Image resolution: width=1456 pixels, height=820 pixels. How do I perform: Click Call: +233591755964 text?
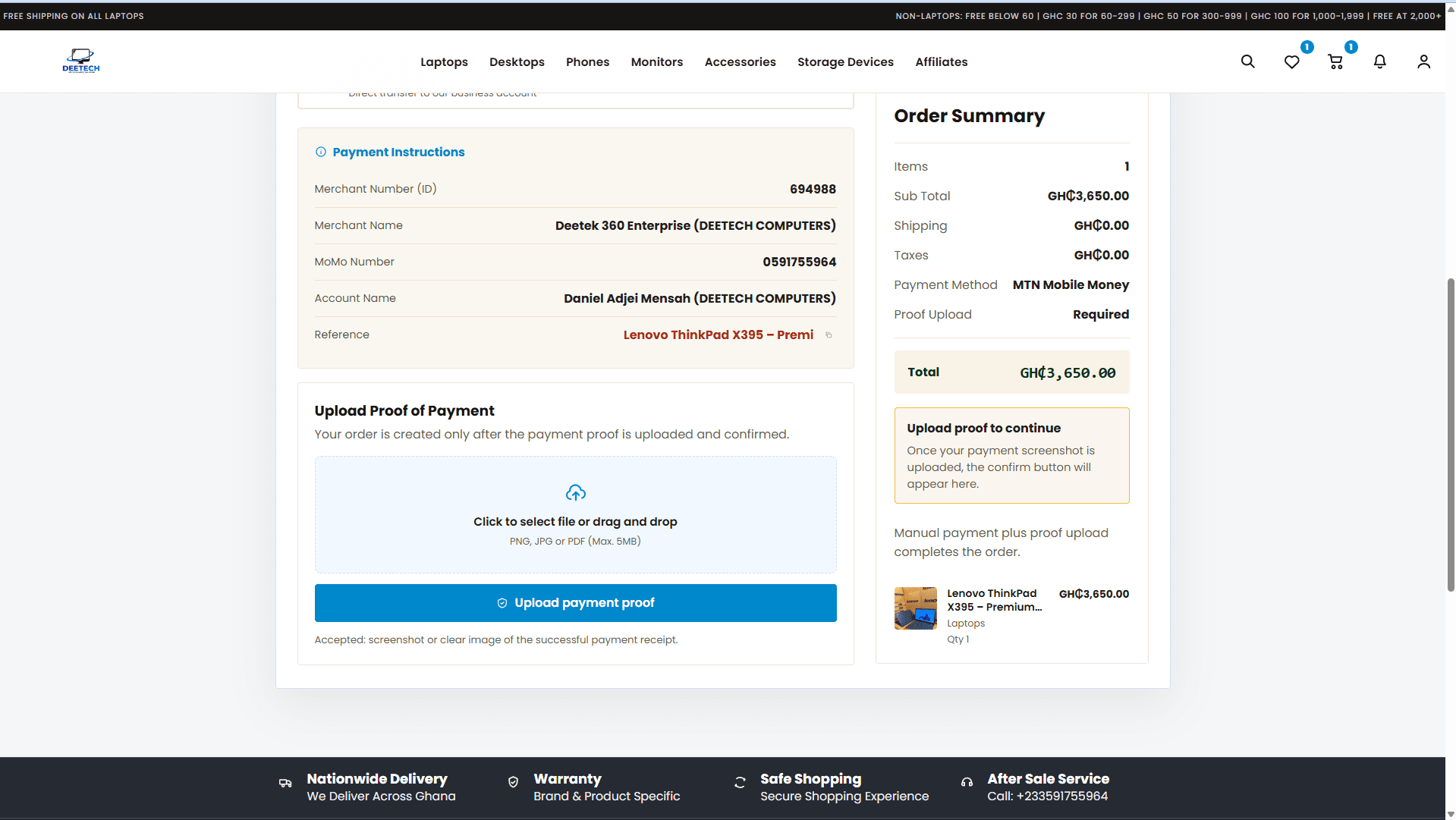click(x=1047, y=796)
